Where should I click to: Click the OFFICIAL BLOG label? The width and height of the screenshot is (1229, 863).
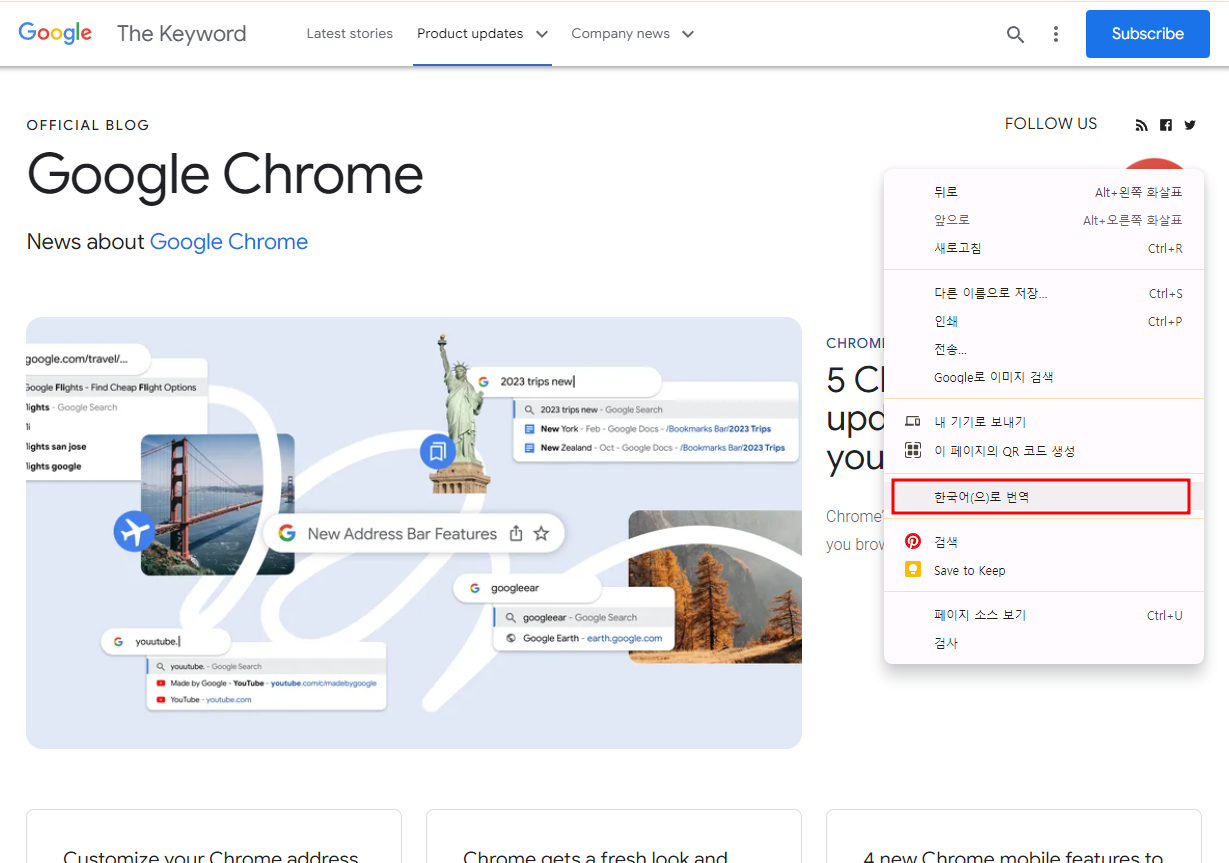pos(88,125)
